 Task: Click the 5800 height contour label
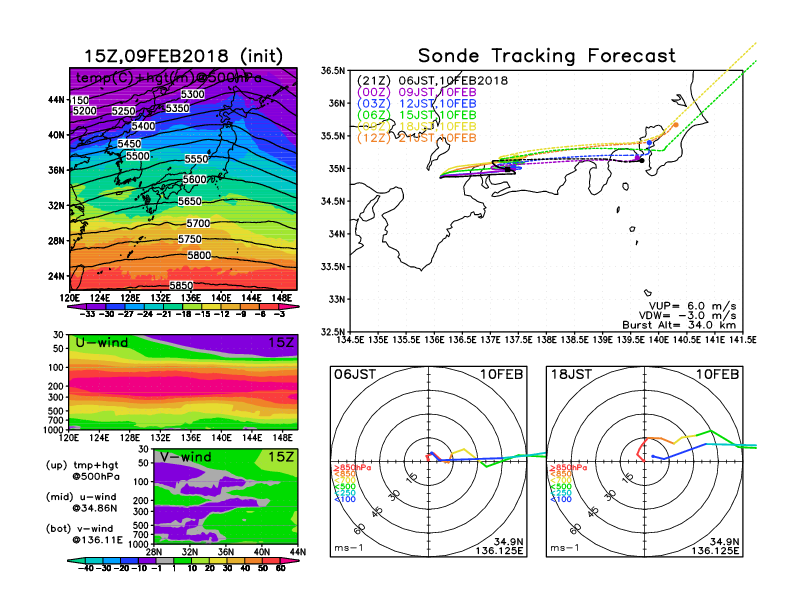(x=199, y=256)
